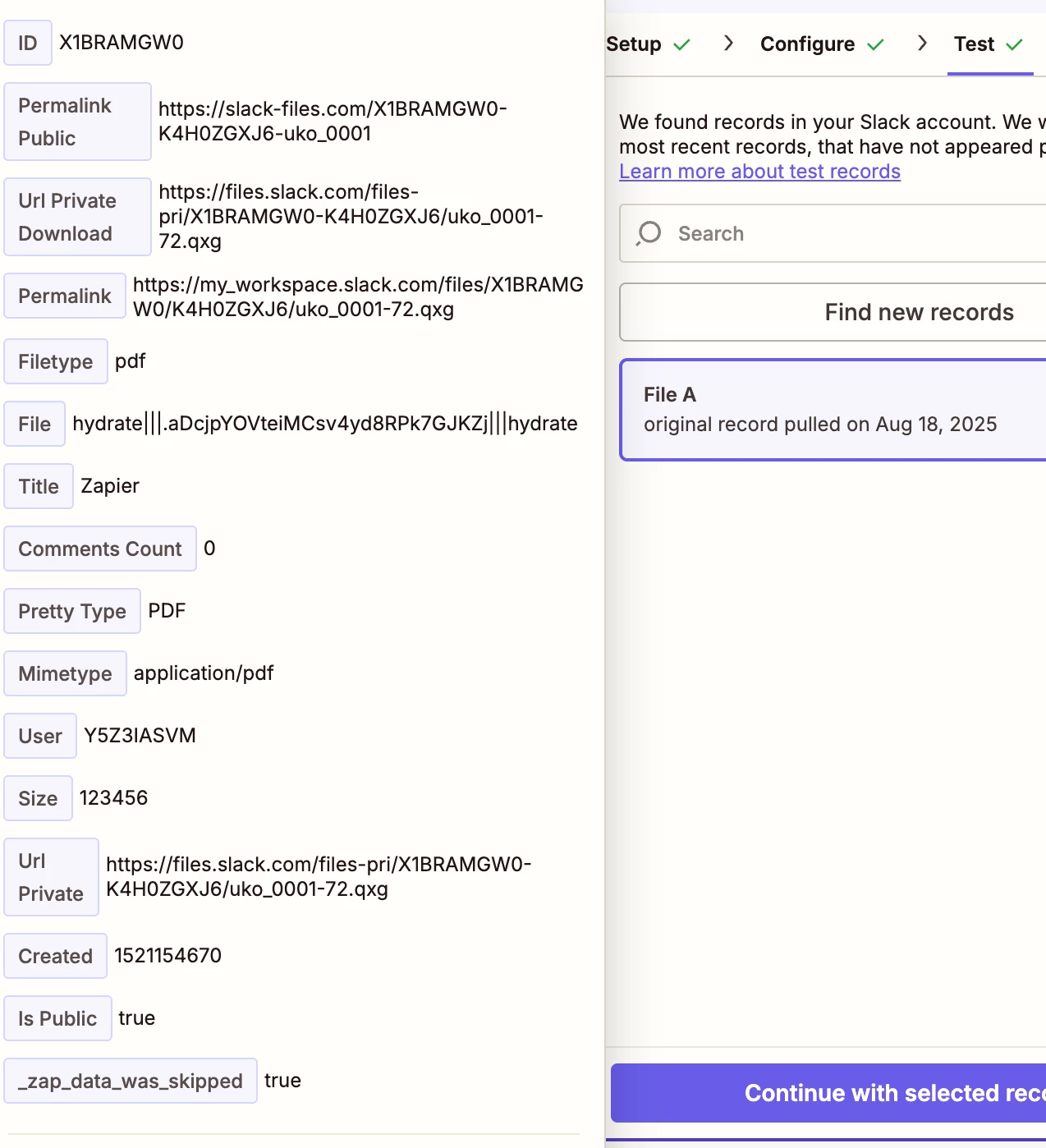The width and height of the screenshot is (1046, 1148).
Task: Click the my_workspace.slack.com permalink value
Action: (358, 296)
